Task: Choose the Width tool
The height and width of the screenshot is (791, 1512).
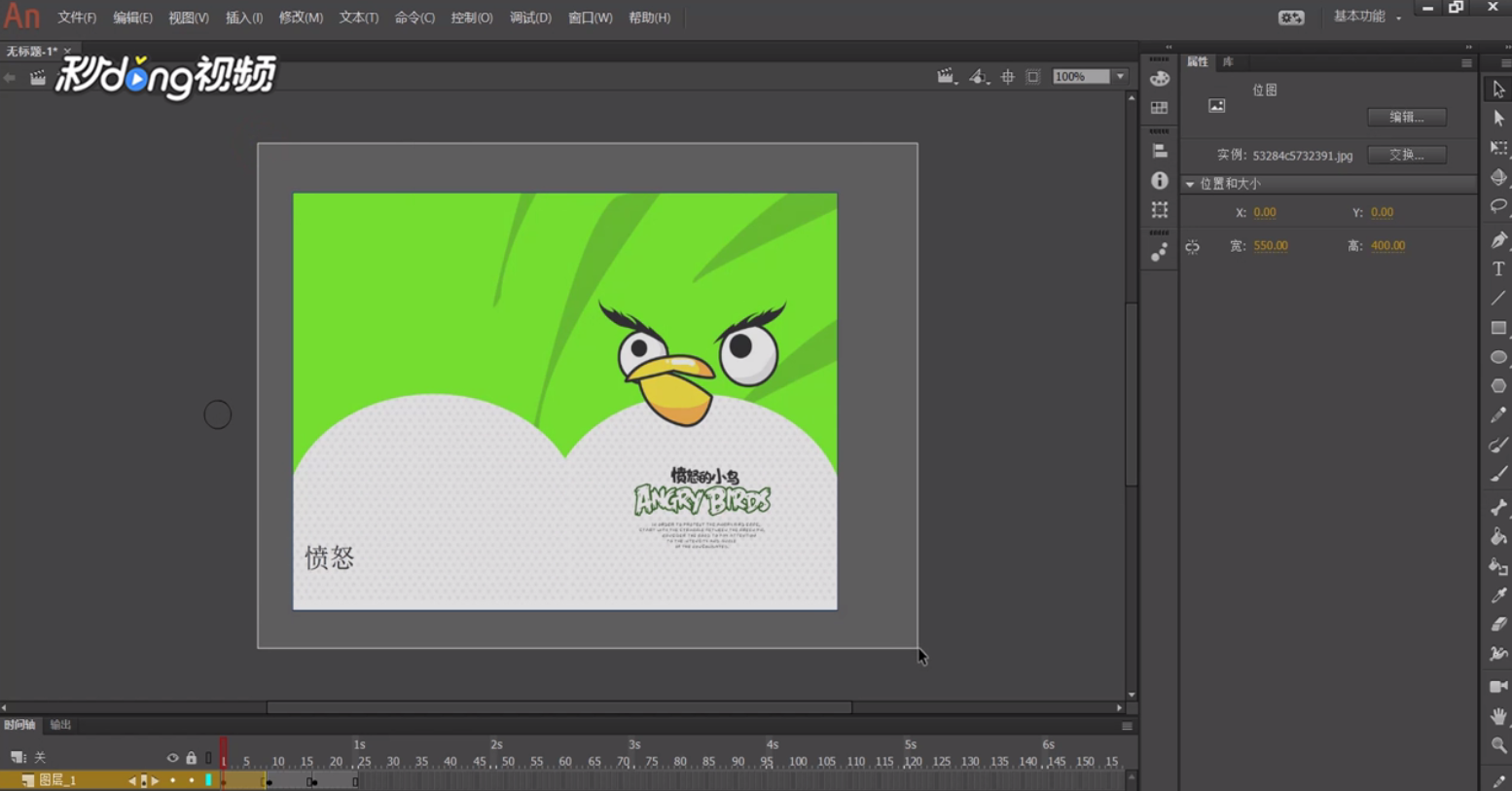Action: pyautogui.click(x=1498, y=654)
